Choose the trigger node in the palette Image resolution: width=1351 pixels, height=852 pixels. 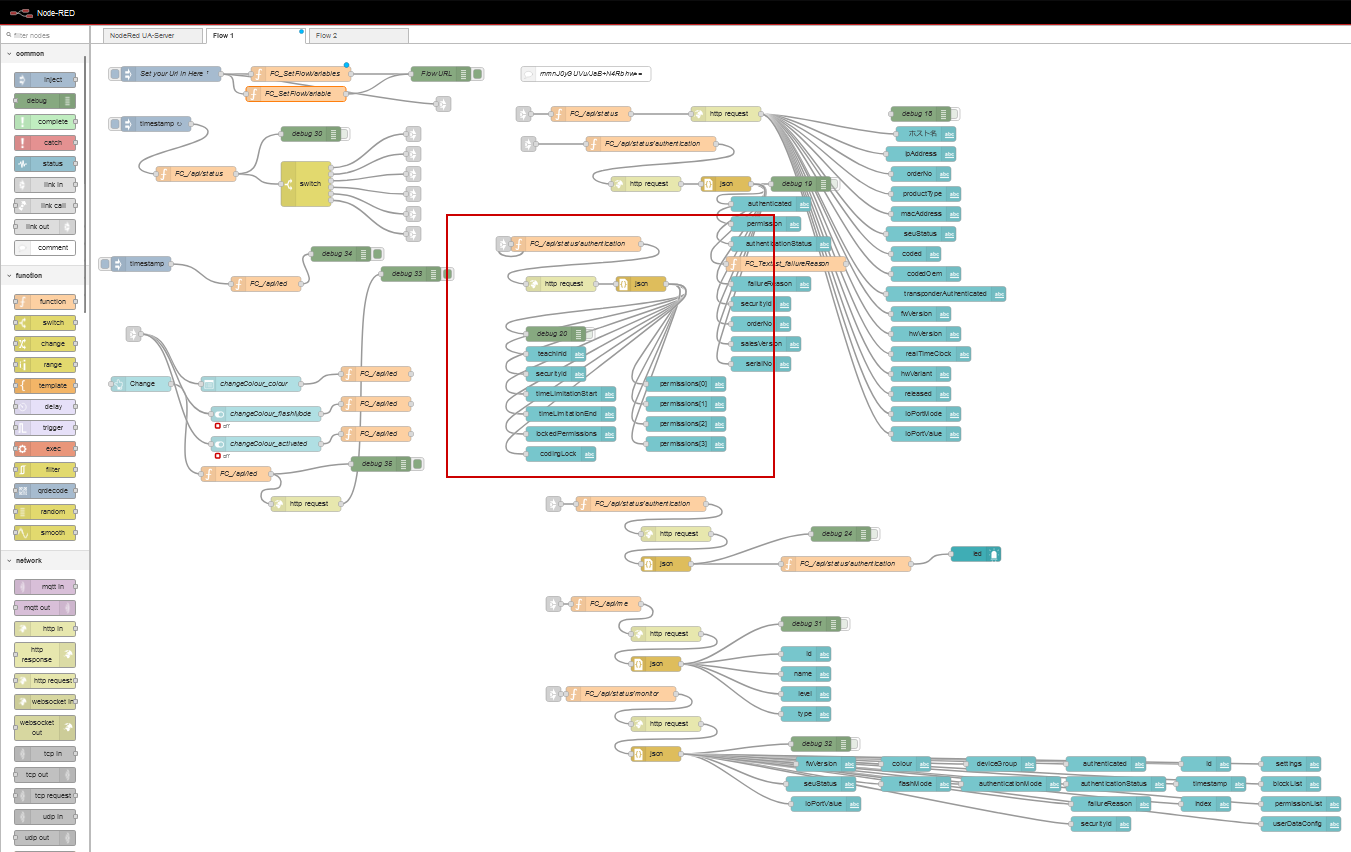45,428
